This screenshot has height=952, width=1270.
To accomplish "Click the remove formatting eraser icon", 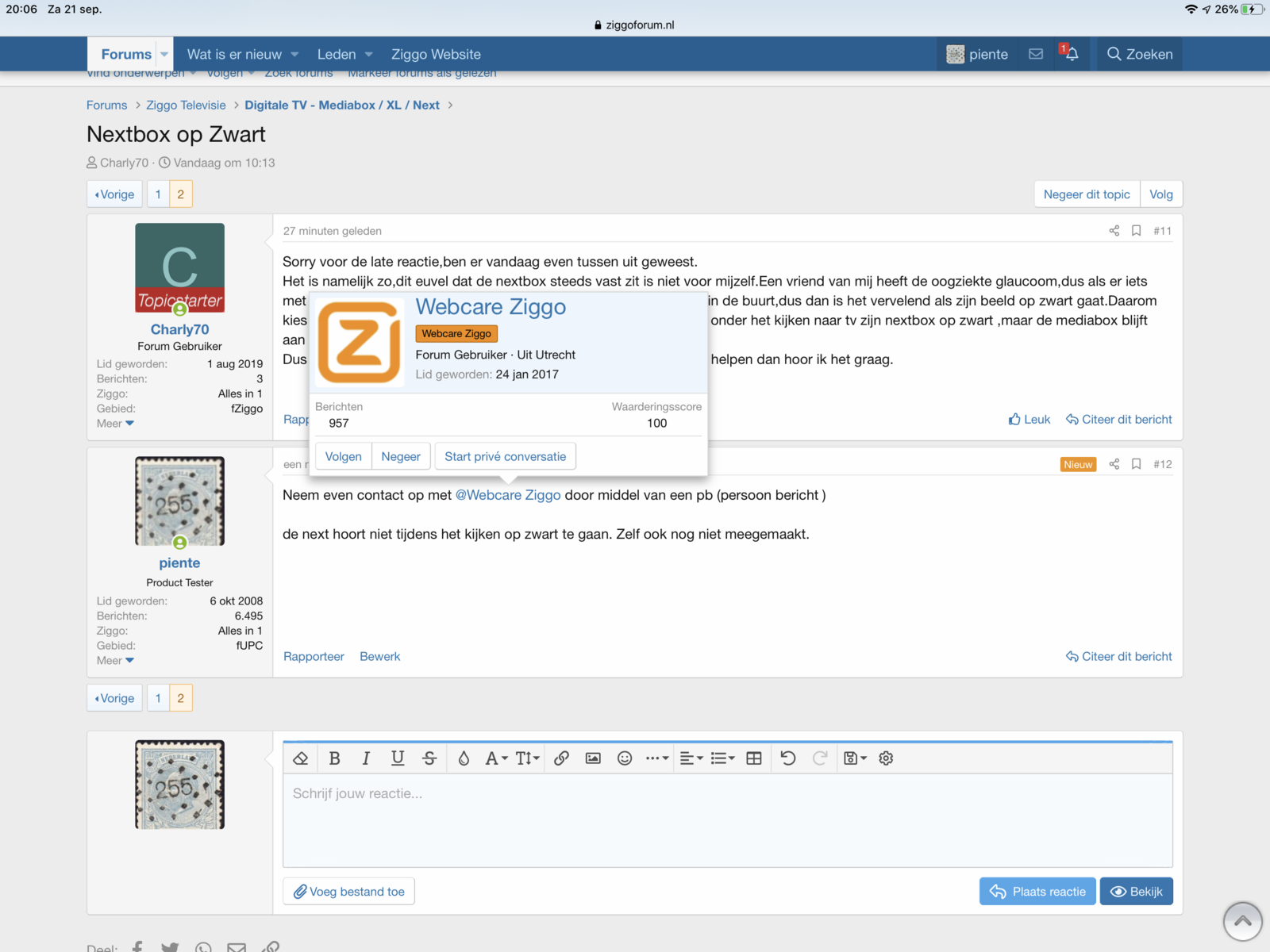I will pos(301,758).
